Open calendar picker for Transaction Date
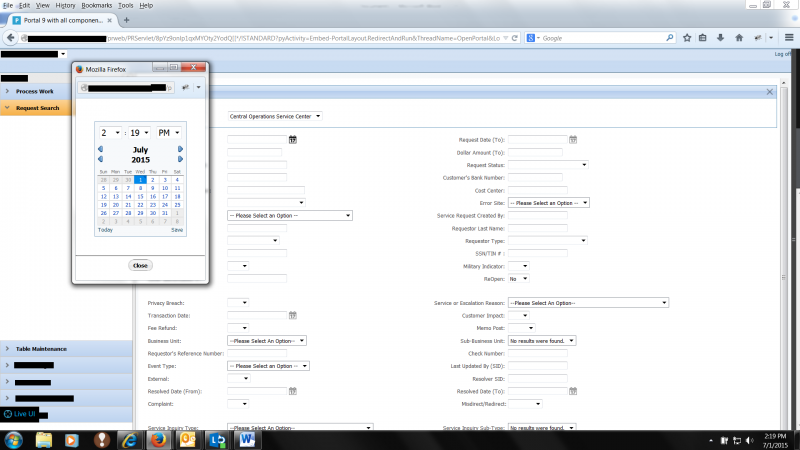 pos(292,315)
